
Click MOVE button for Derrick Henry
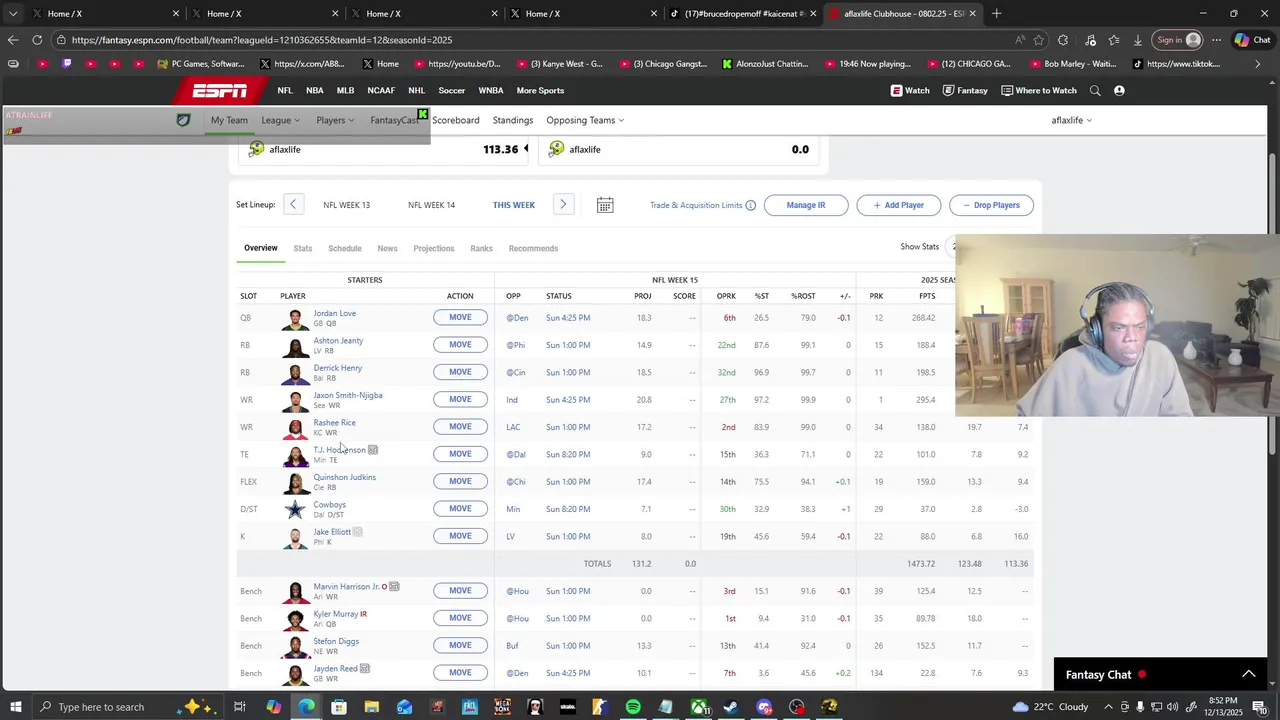click(x=460, y=372)
